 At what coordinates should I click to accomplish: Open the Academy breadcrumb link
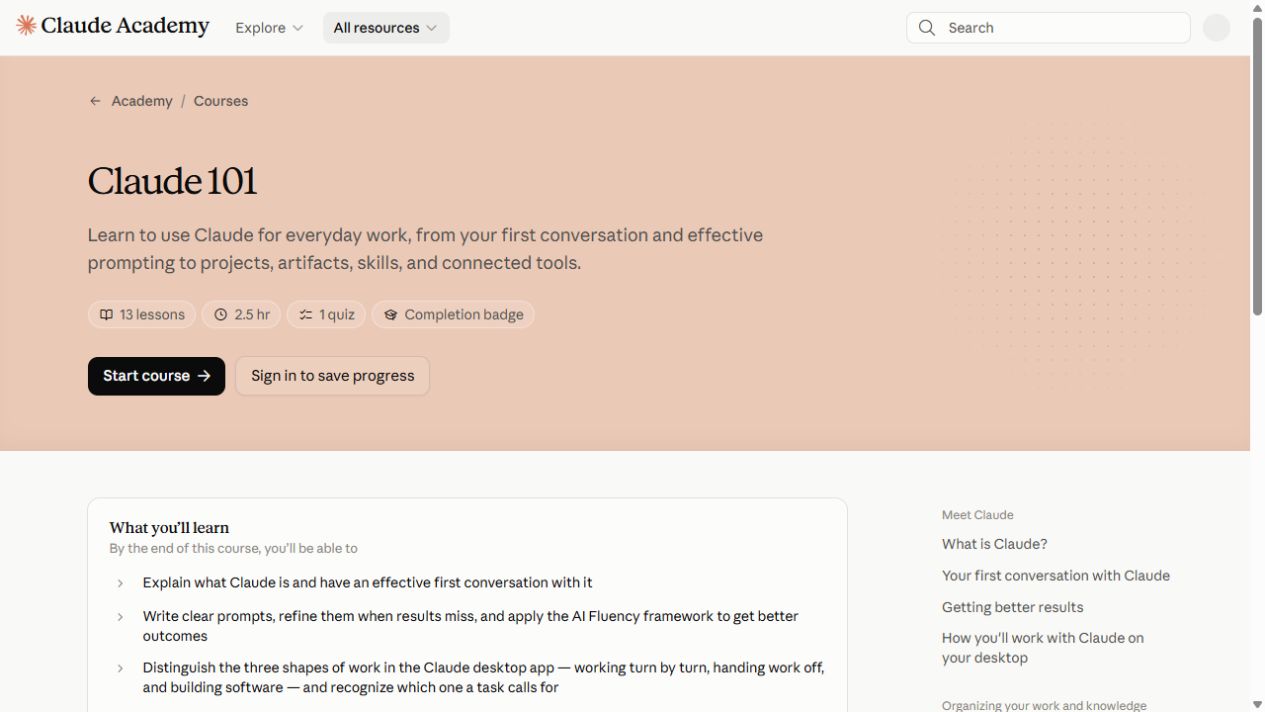coord(142,101)
